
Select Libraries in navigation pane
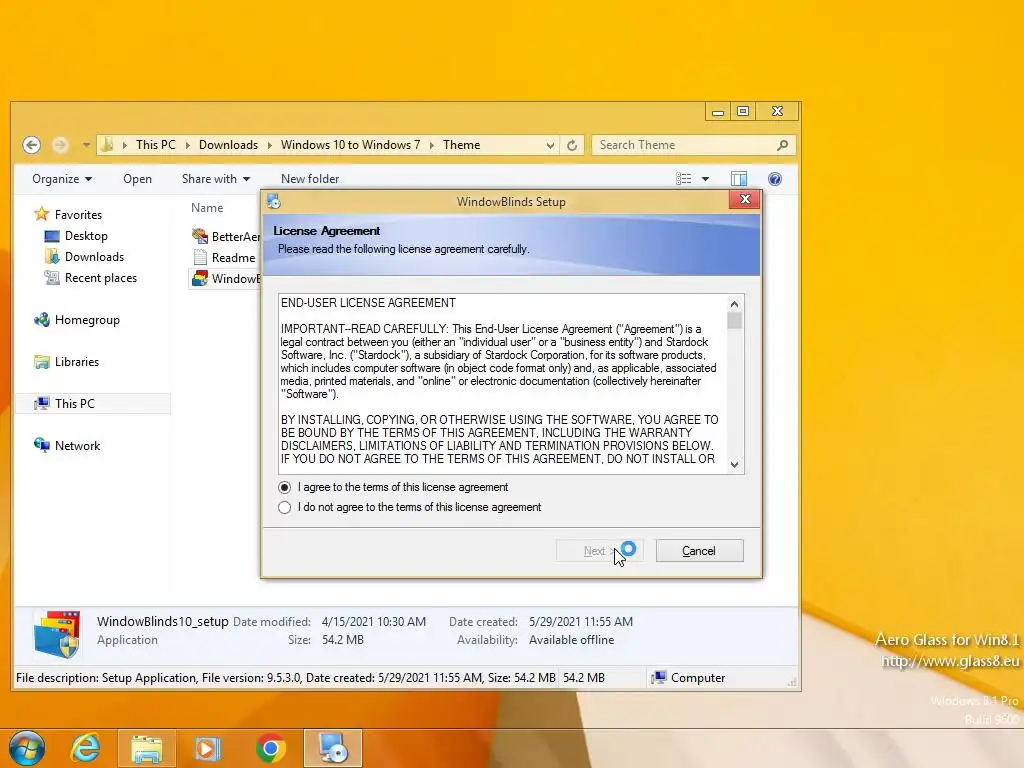(67, 362)
